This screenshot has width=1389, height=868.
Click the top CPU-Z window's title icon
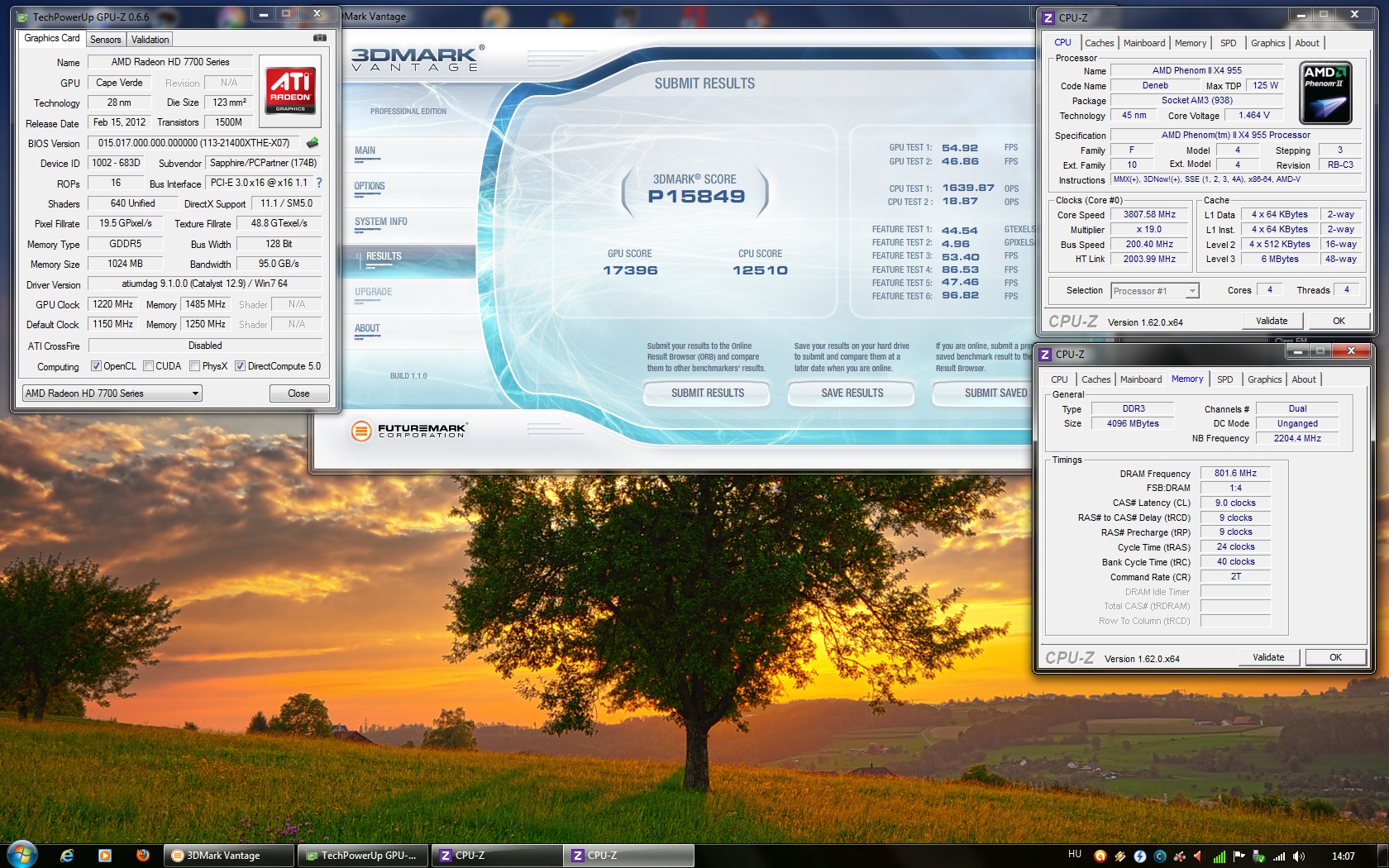pos(1048,17)
